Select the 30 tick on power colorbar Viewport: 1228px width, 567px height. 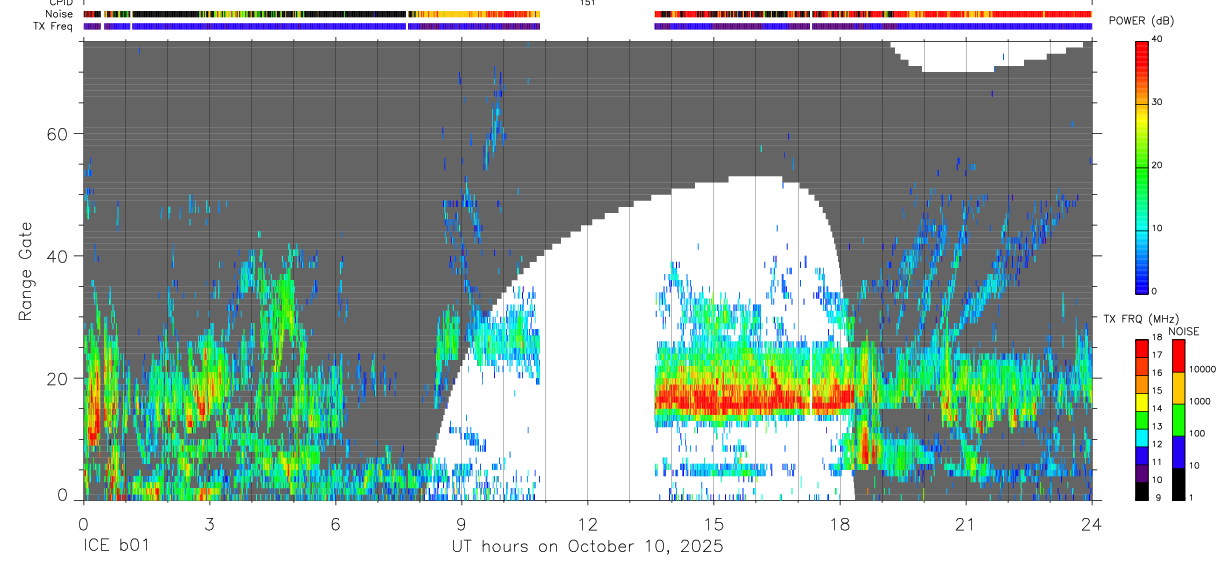tap(1158, 103)
